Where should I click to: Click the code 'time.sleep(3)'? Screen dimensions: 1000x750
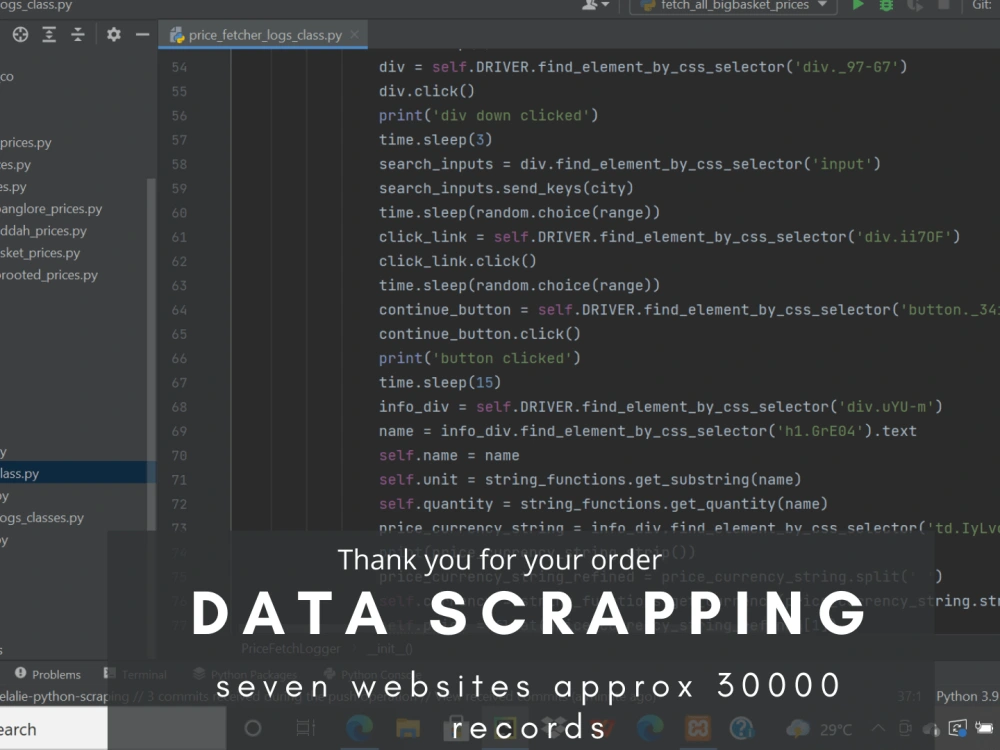pos(436,140)
